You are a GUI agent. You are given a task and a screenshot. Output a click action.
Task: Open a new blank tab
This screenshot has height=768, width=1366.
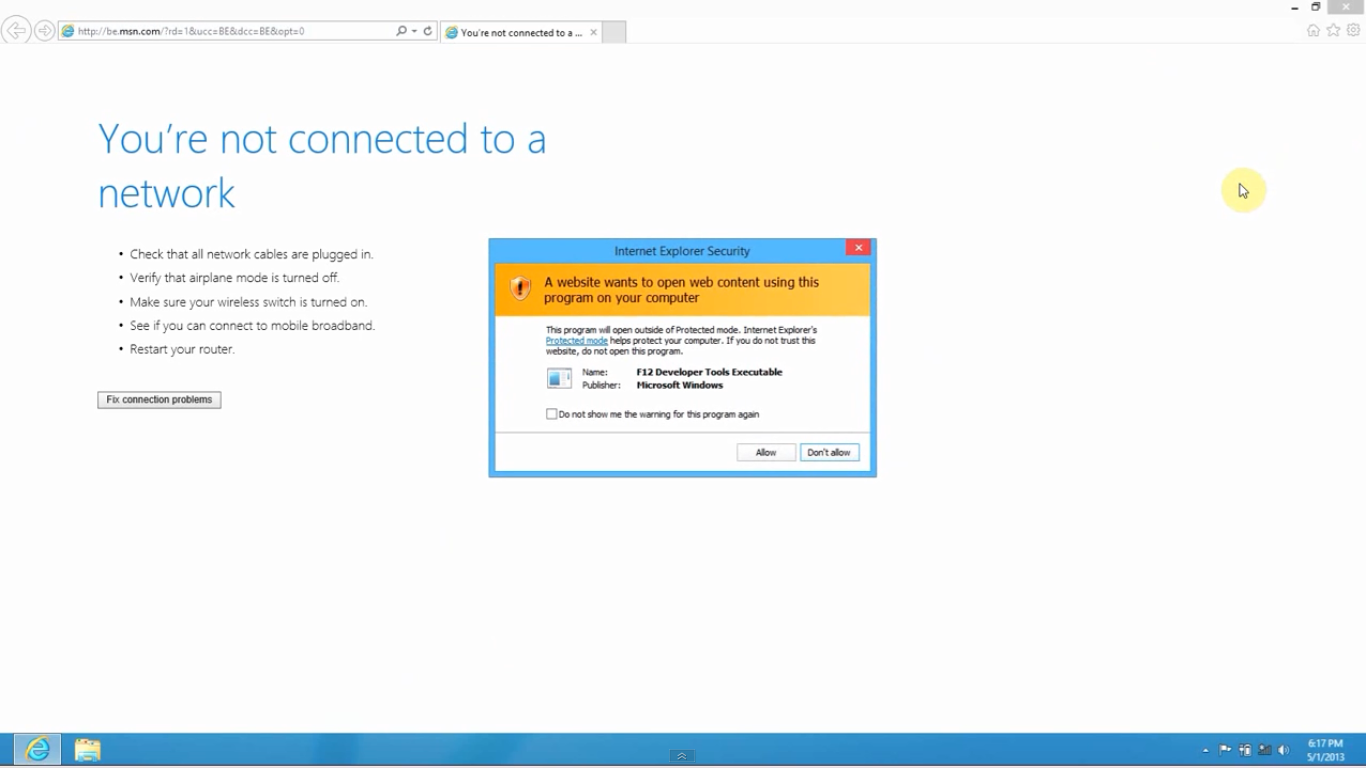point(614,32)
